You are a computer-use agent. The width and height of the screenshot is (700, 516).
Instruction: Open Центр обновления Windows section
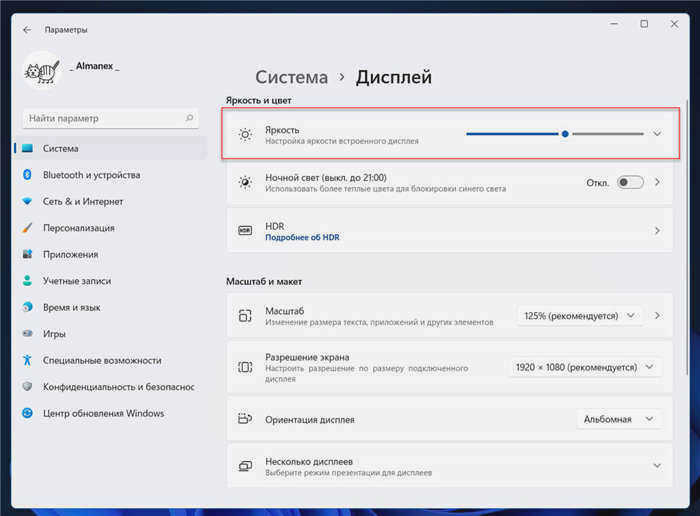[x=111, y=413]
